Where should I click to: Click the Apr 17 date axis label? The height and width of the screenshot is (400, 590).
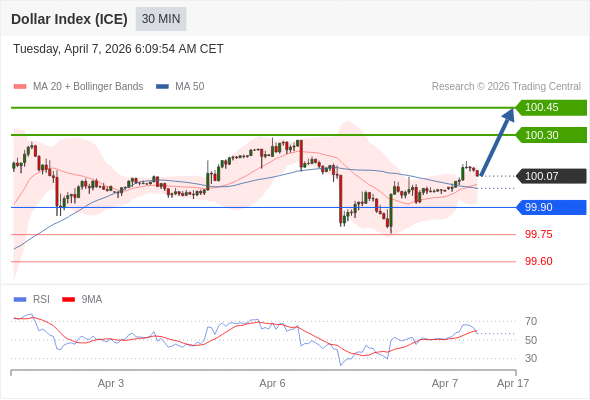513,383
